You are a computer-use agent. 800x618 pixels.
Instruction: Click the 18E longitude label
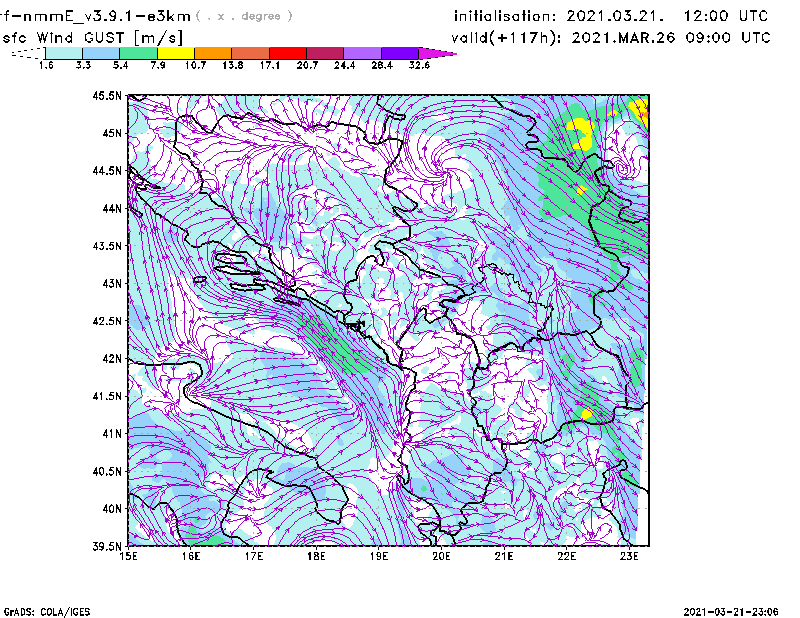click(x=316, y=556)
